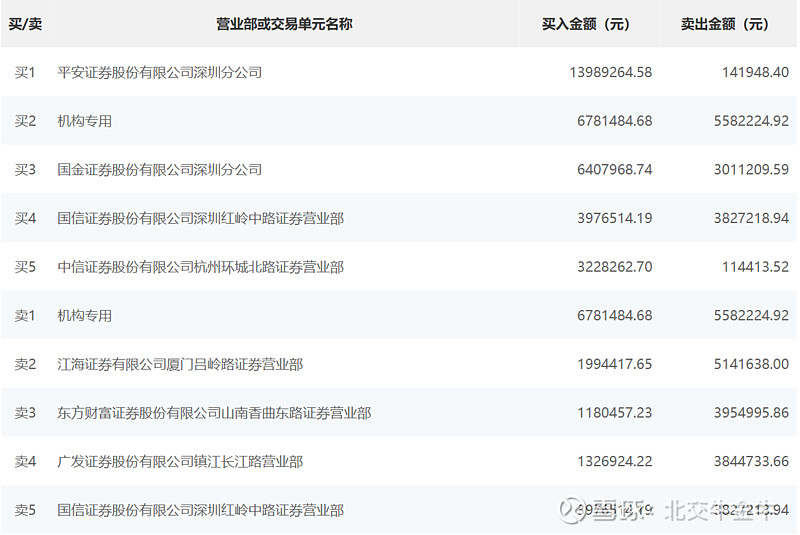This screenshot has height=535, width=800.
Task: Select the 买4 row label
Action: pos(25,218)
